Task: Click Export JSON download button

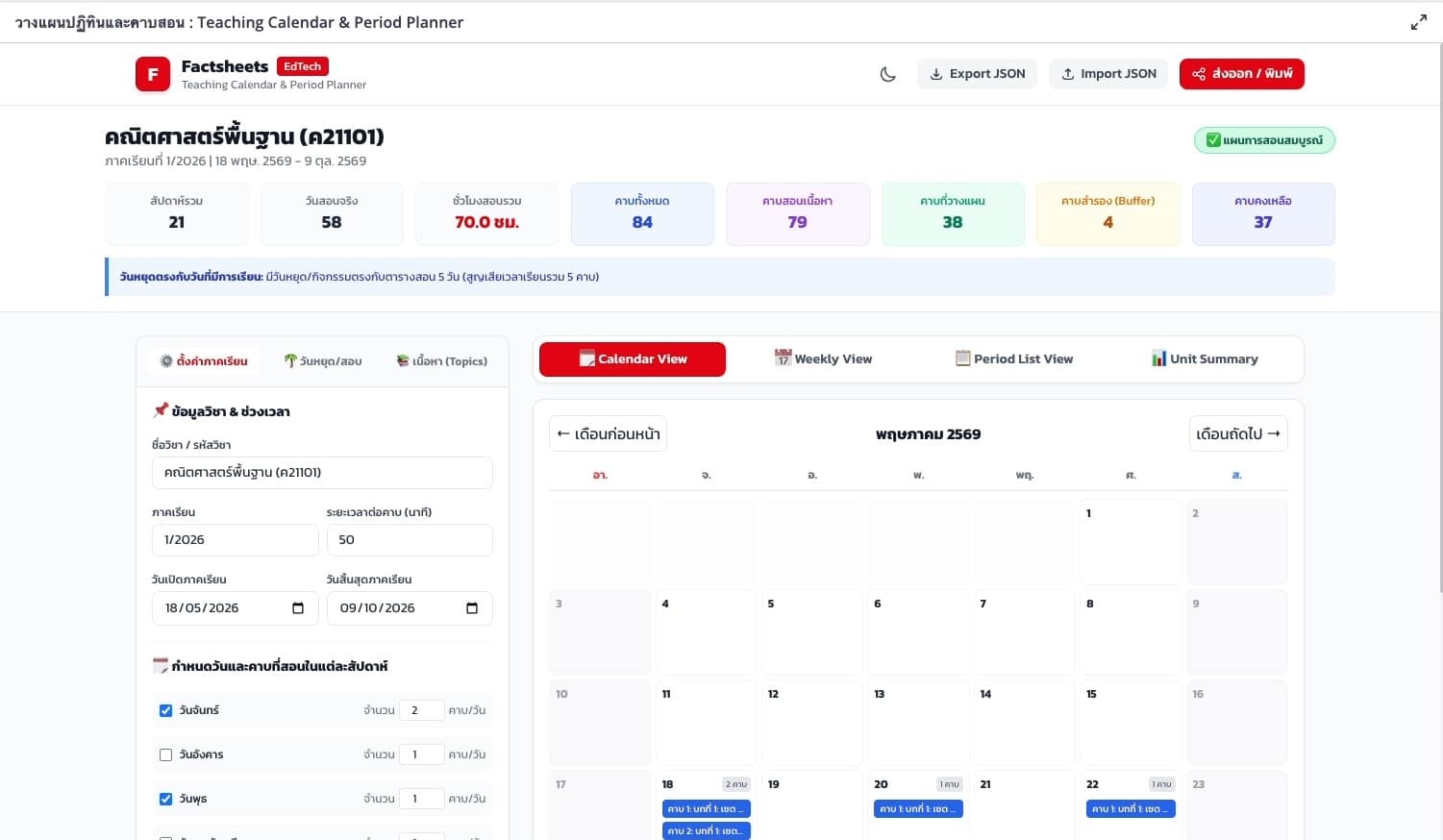Action: (977, 74)
